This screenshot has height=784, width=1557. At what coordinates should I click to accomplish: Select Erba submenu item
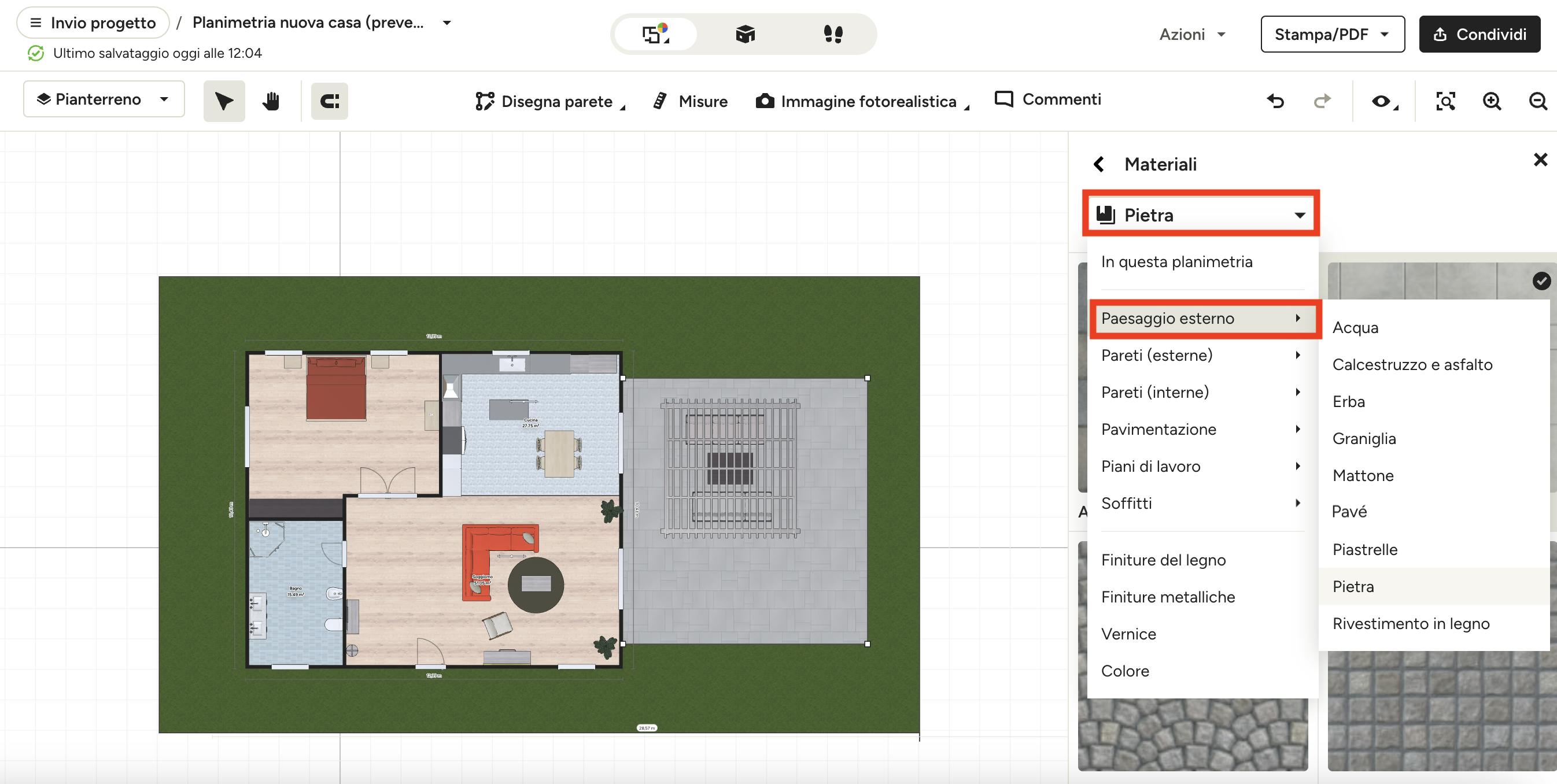coord(1434,402)
